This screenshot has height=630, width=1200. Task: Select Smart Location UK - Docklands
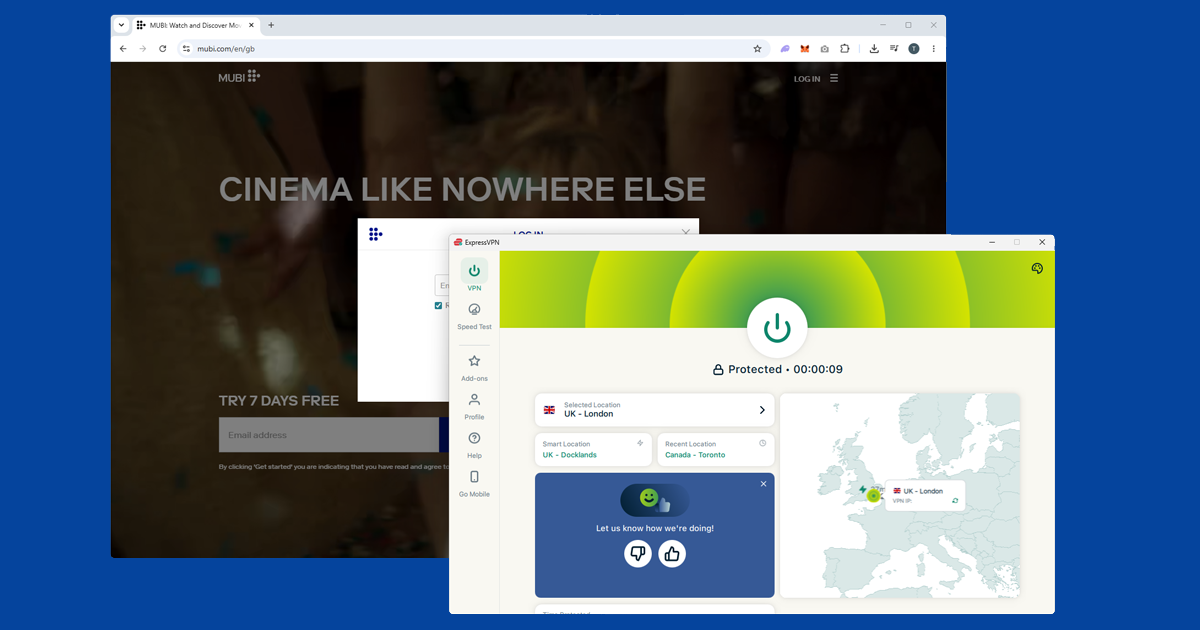(593, 449)
